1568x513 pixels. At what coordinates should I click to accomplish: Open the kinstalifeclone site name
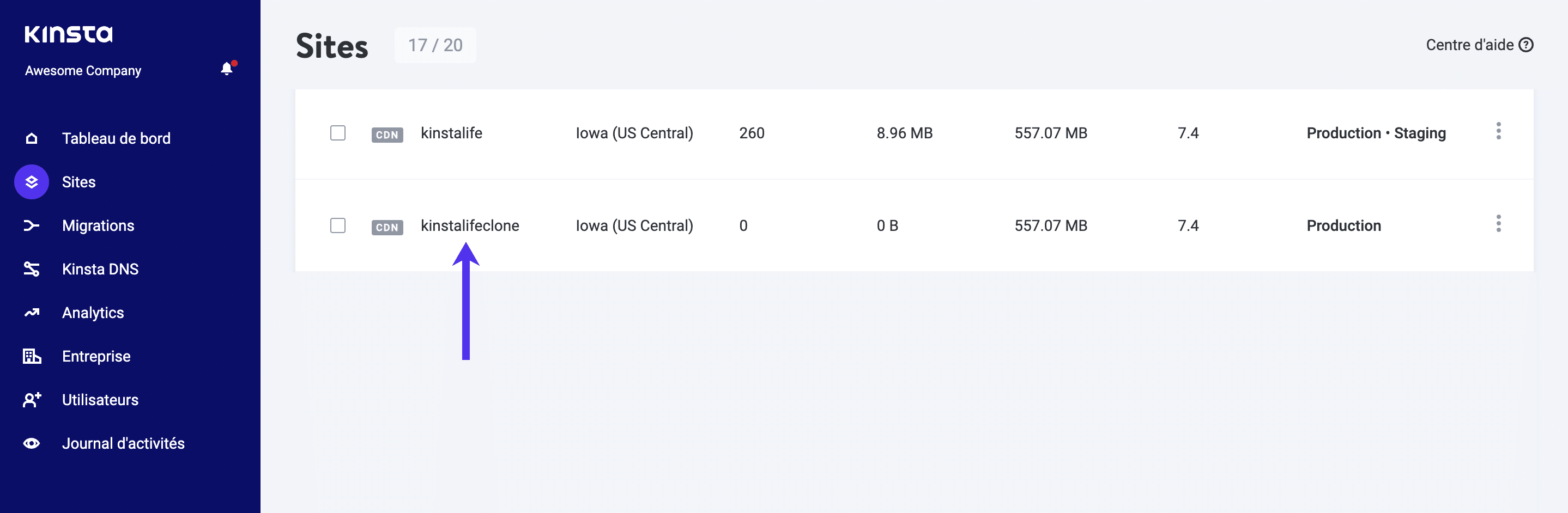coord(470,226)
